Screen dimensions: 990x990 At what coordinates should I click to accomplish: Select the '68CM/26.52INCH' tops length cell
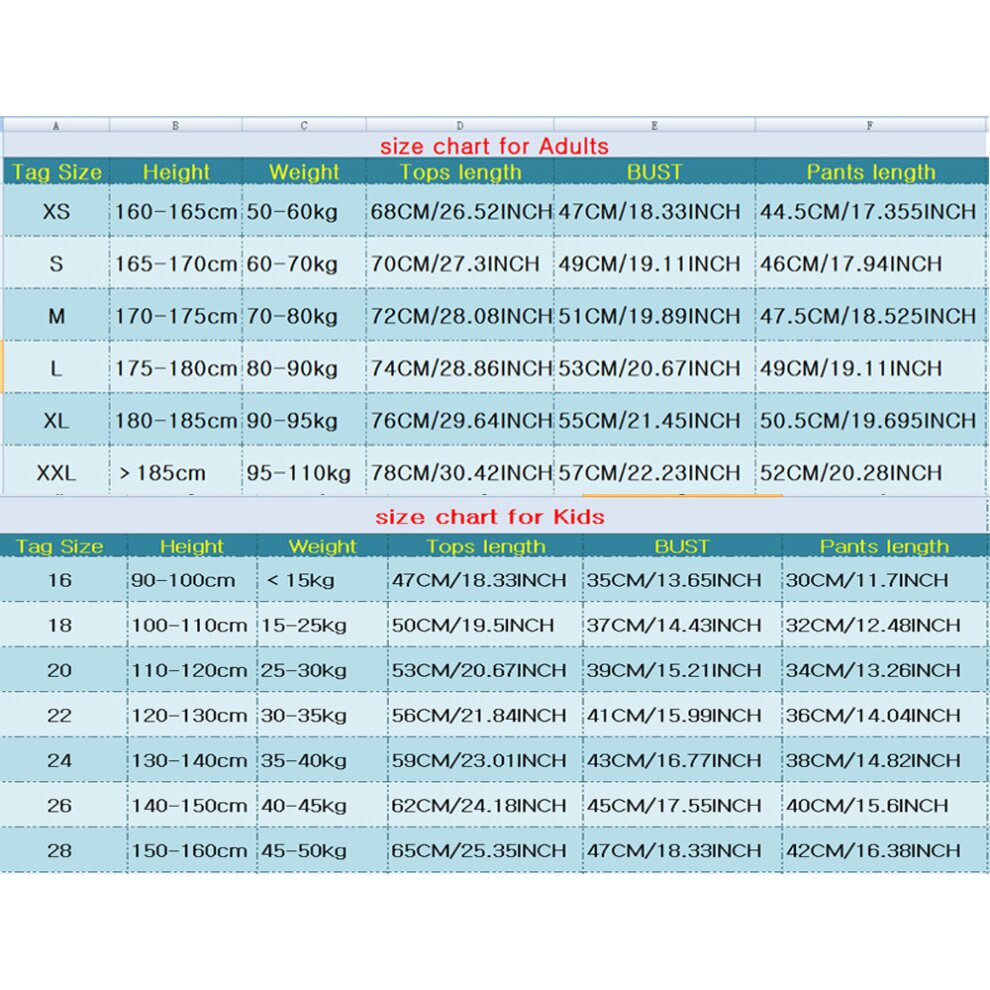[460, 211]
